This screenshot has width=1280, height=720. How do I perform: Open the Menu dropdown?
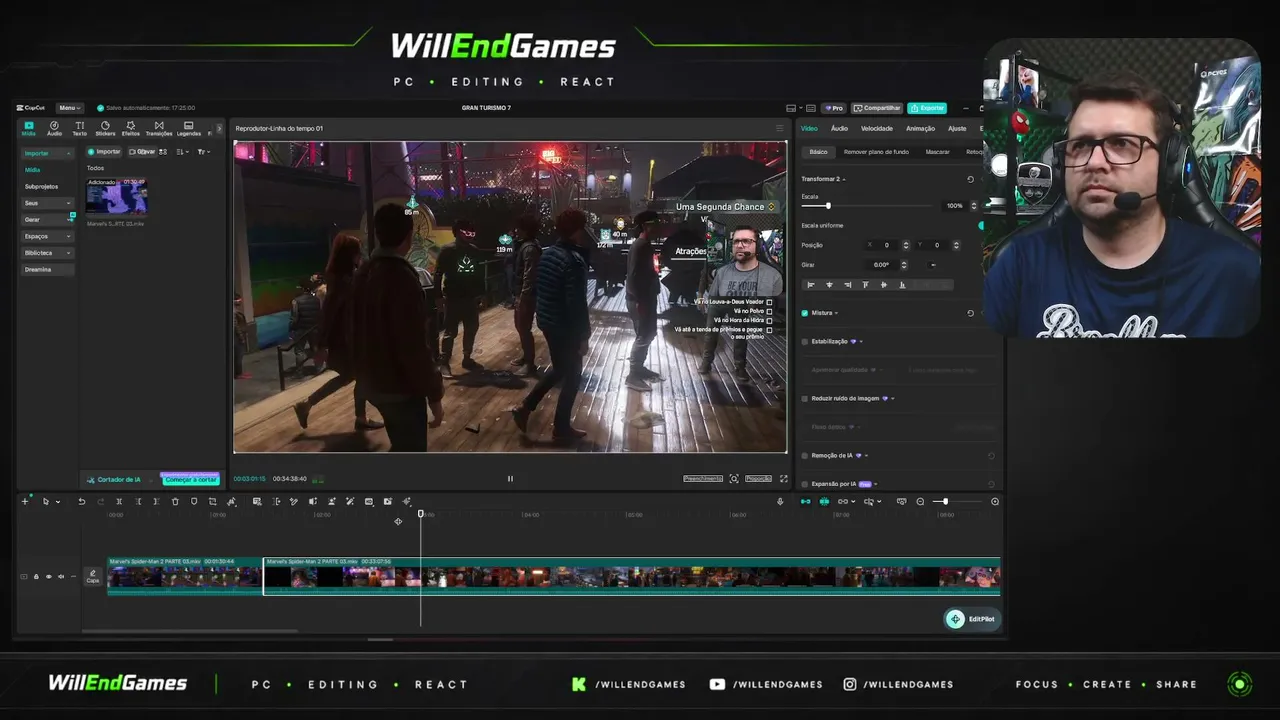click(69, 108)
